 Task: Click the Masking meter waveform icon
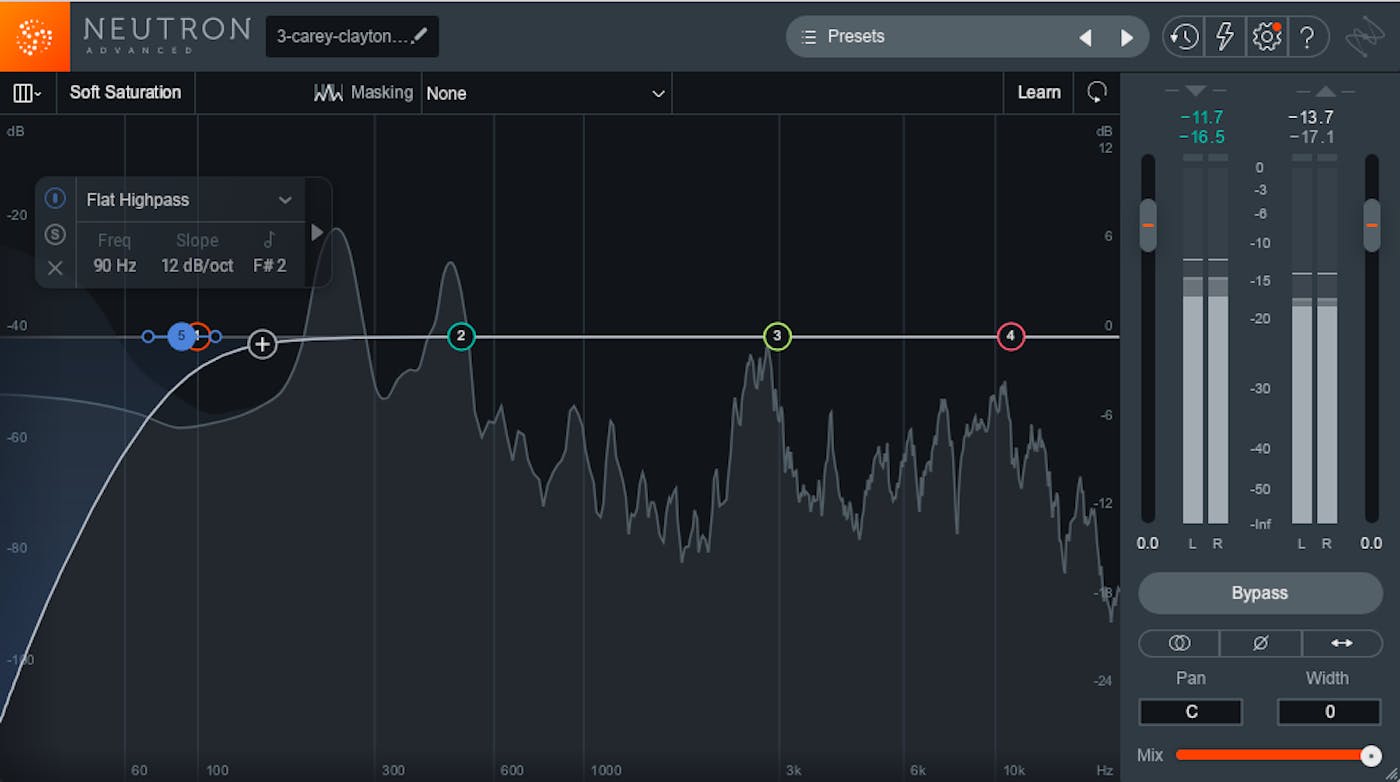(x=328, y=93)
